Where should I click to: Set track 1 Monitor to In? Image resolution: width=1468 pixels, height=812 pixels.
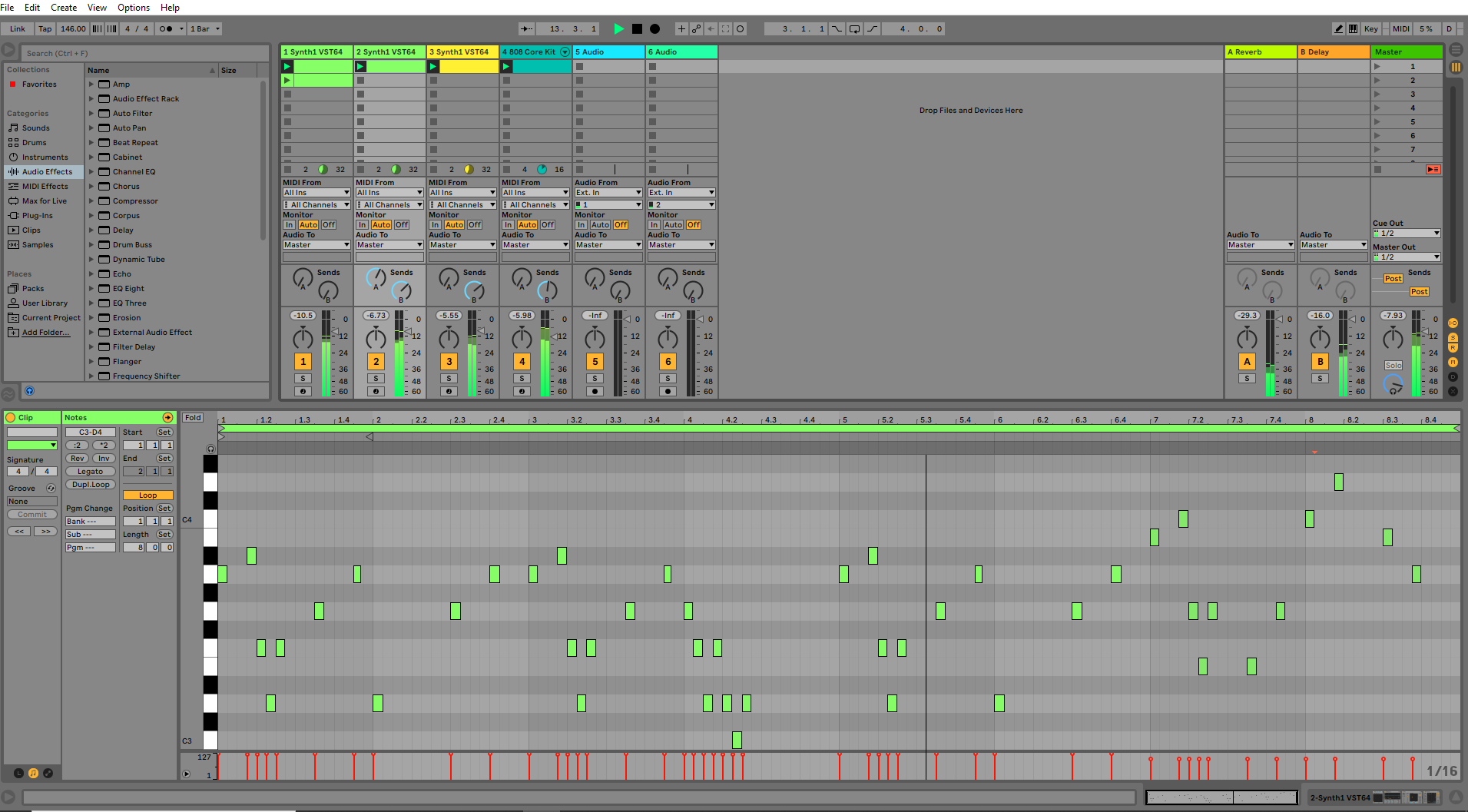289,225
